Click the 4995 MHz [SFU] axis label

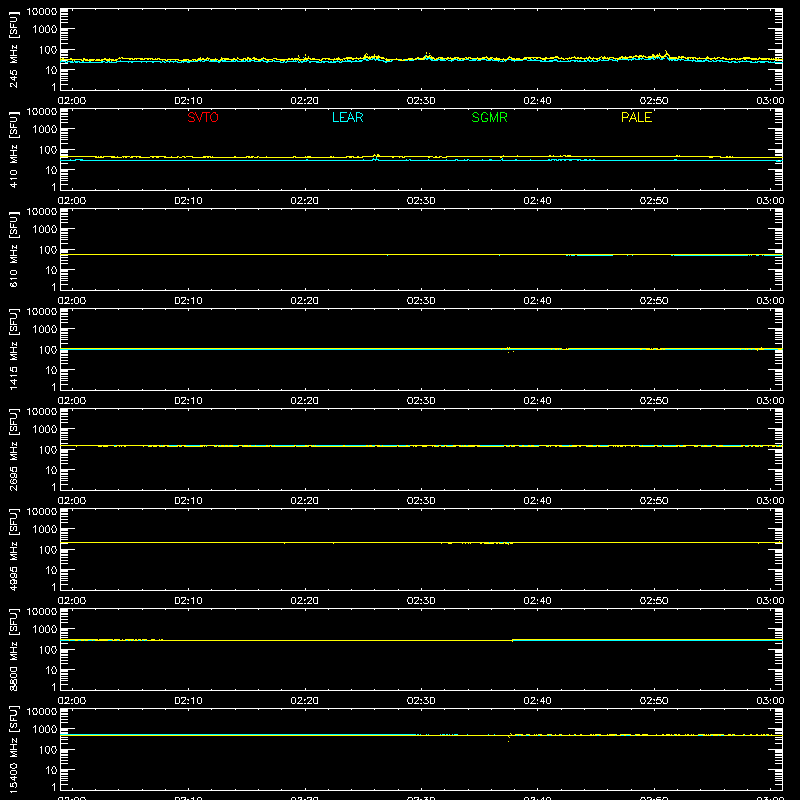pos(13,550)
